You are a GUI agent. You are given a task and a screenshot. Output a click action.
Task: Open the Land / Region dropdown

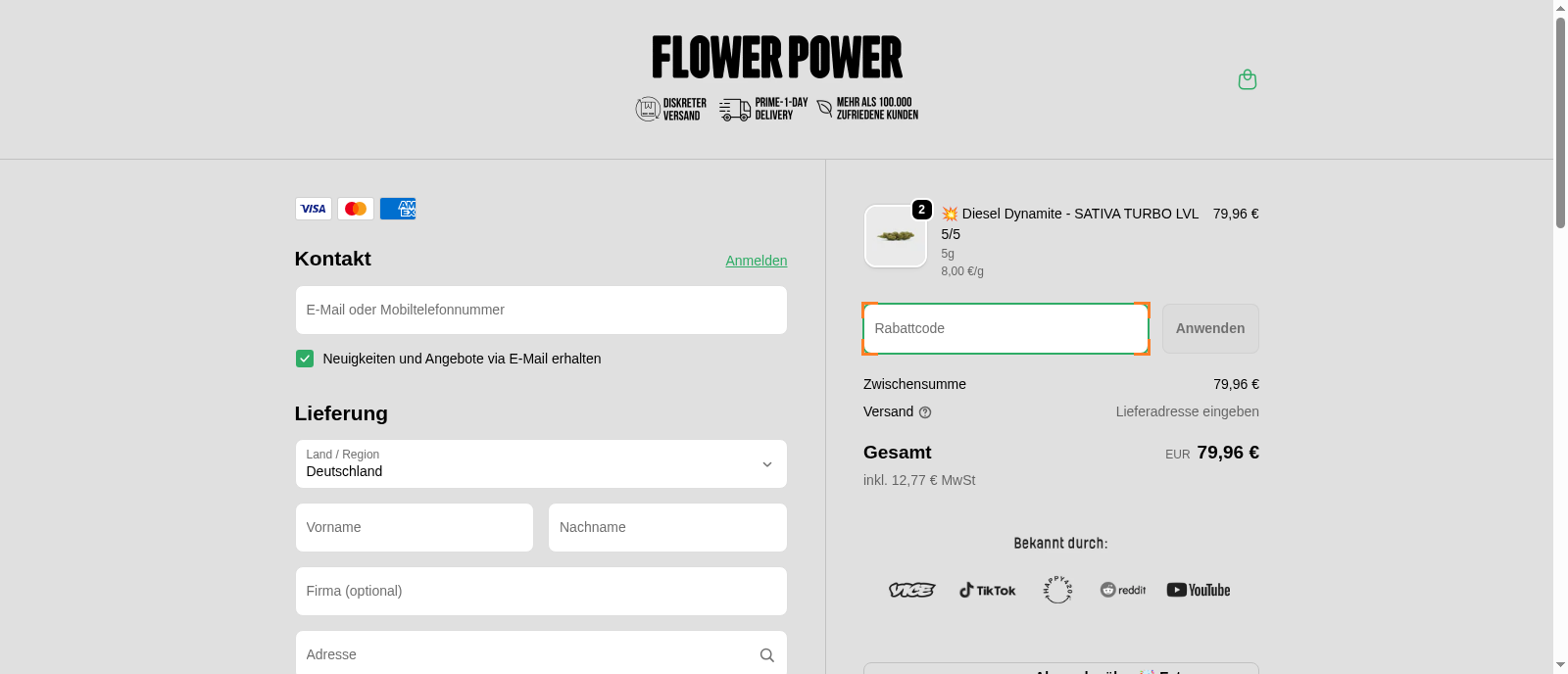[541, 464]
